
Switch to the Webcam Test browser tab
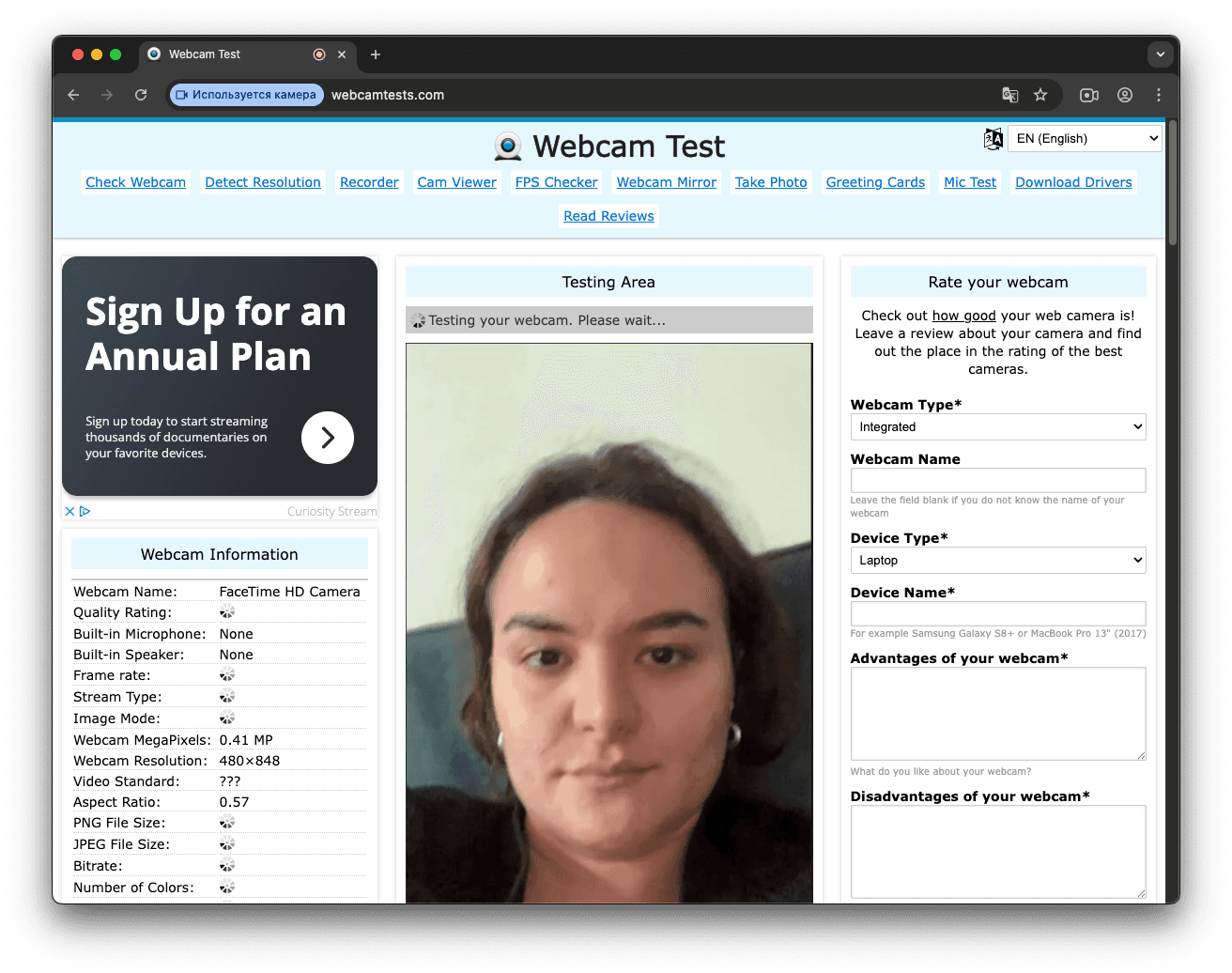click(x=225, y=54)
